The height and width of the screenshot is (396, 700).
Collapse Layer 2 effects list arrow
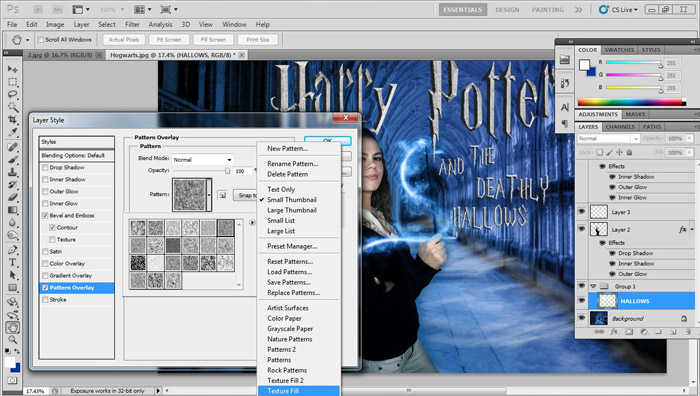click(692, 229)
